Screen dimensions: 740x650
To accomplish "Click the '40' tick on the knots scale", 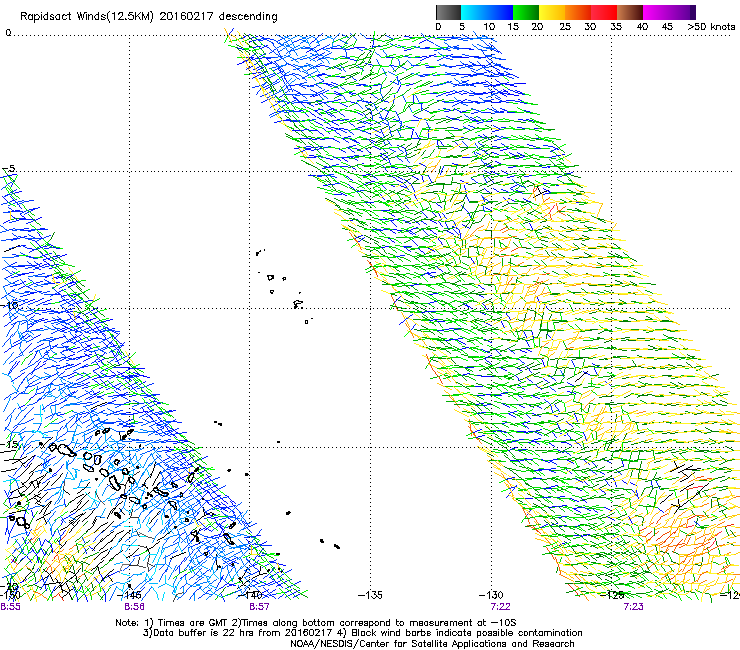I will [642, 26].
